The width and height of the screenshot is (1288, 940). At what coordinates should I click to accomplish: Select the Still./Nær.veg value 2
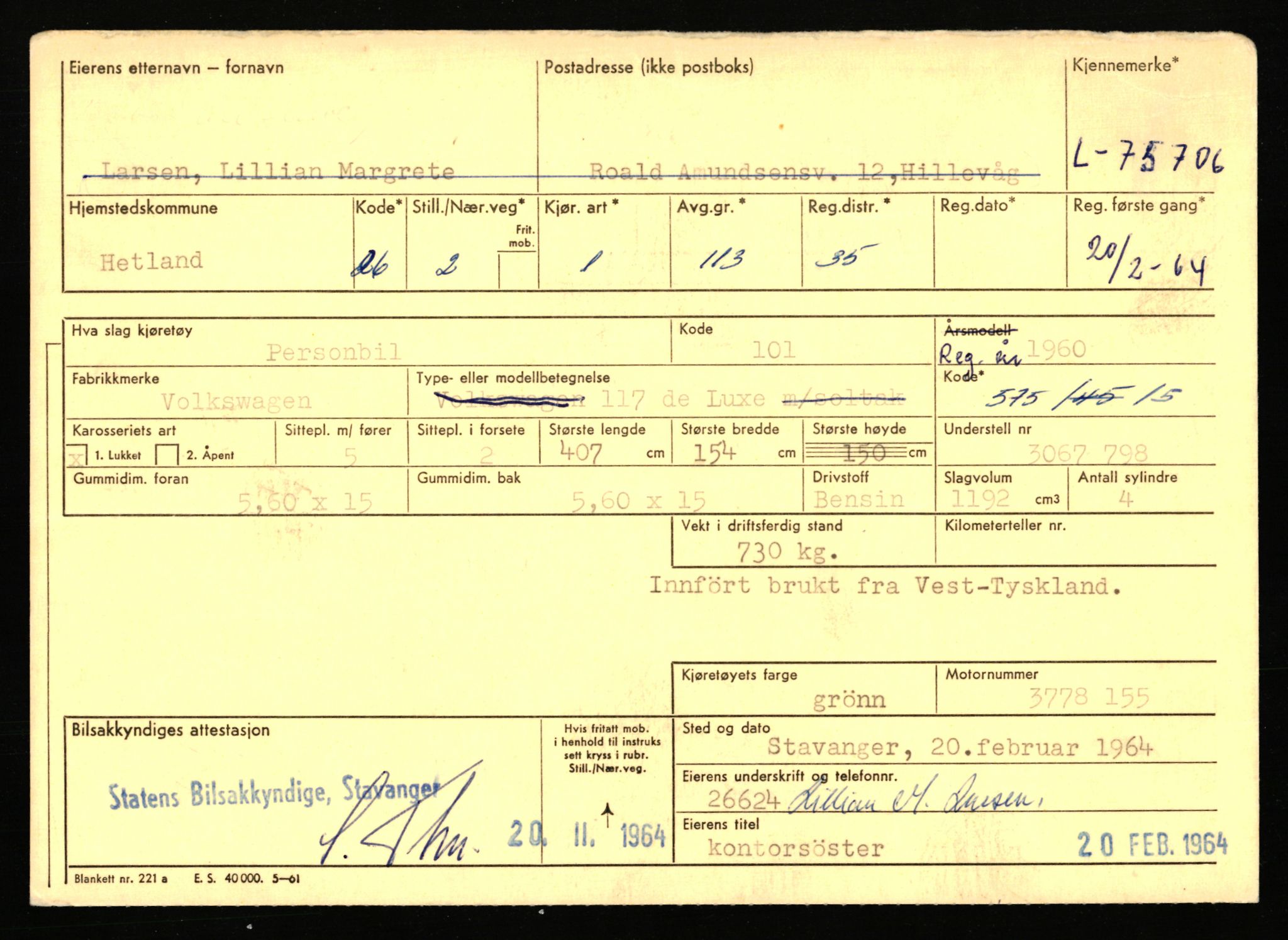click(447, 265)
